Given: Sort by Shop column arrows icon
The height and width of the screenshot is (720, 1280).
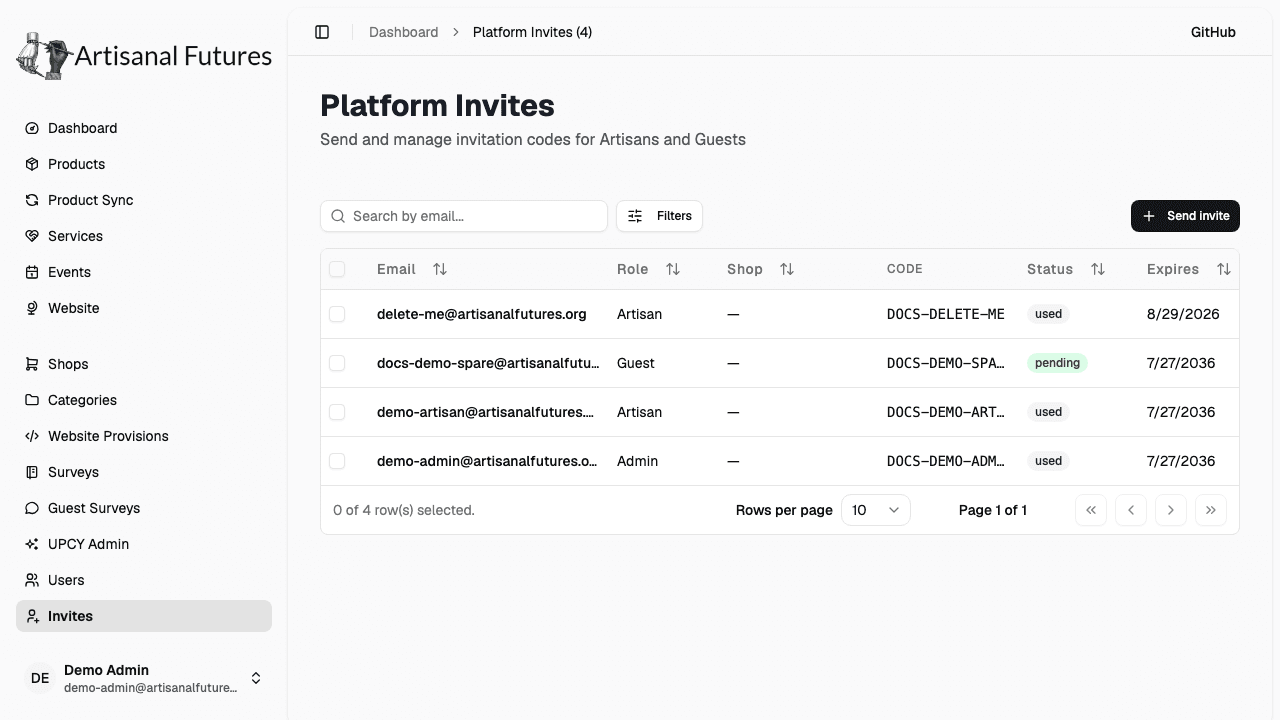Looking at the screenshot, I should (x=787, y=269).
